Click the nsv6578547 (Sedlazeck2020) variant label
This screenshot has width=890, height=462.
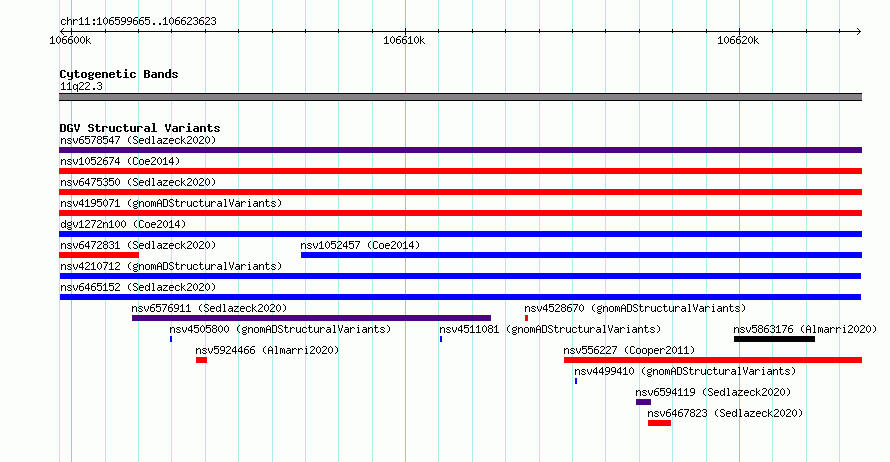[138, 140]
